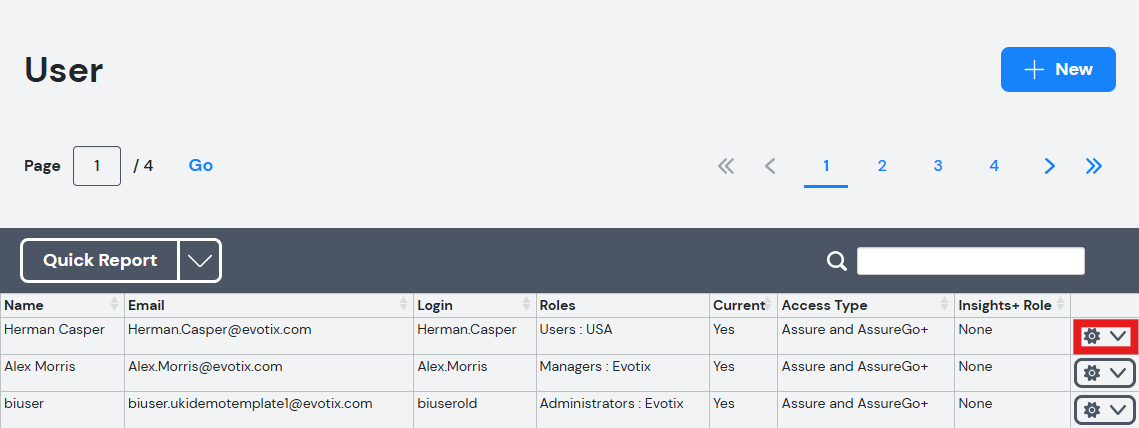Viewport: 1139px width, 428px height.
Task: Select page 2 in pagination
Action: (x=882, y=166)
